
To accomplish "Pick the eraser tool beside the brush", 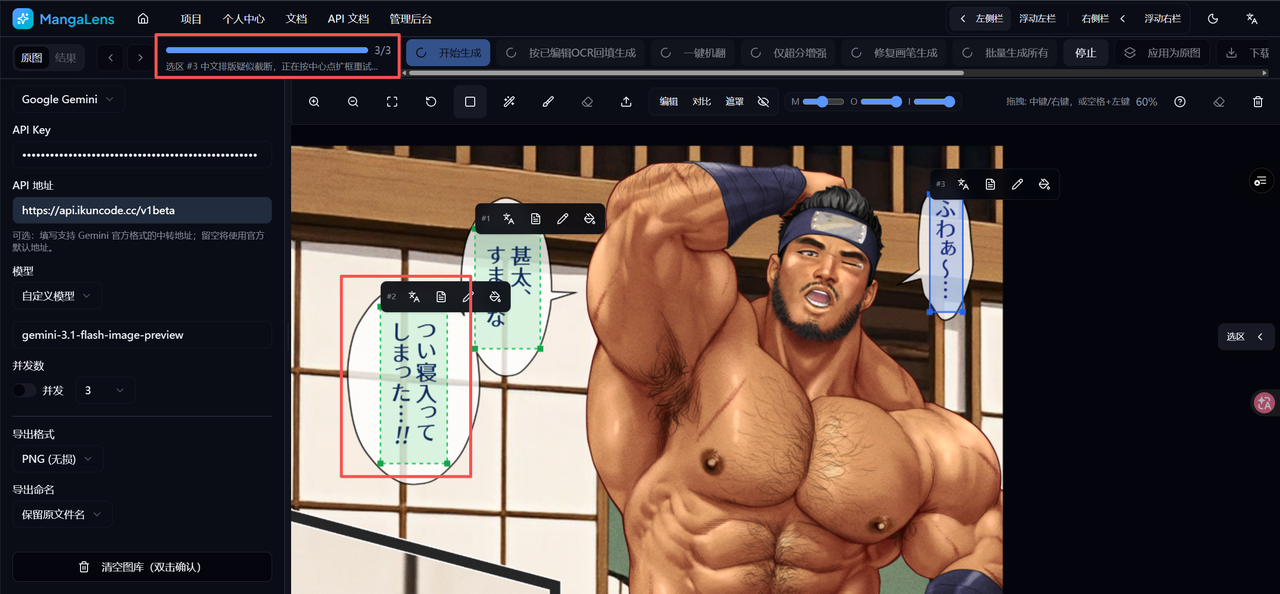I will point(587,102).
